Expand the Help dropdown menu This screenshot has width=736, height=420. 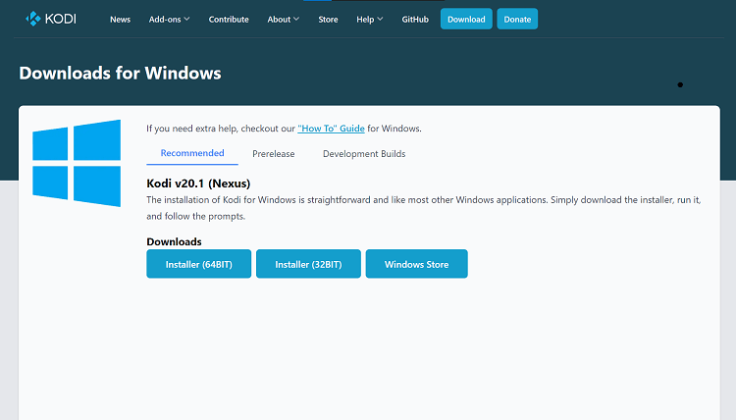[x=369, y=19]
